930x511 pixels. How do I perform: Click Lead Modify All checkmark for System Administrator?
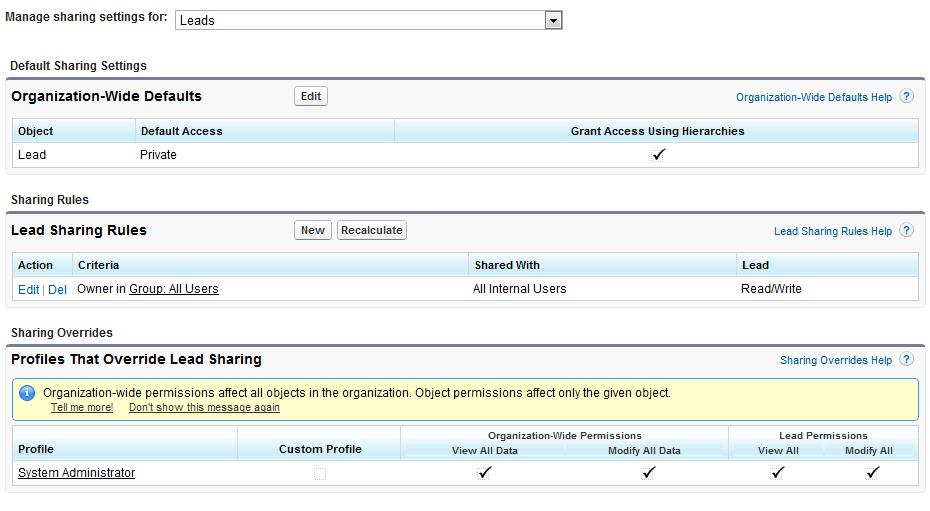point(872,472)
